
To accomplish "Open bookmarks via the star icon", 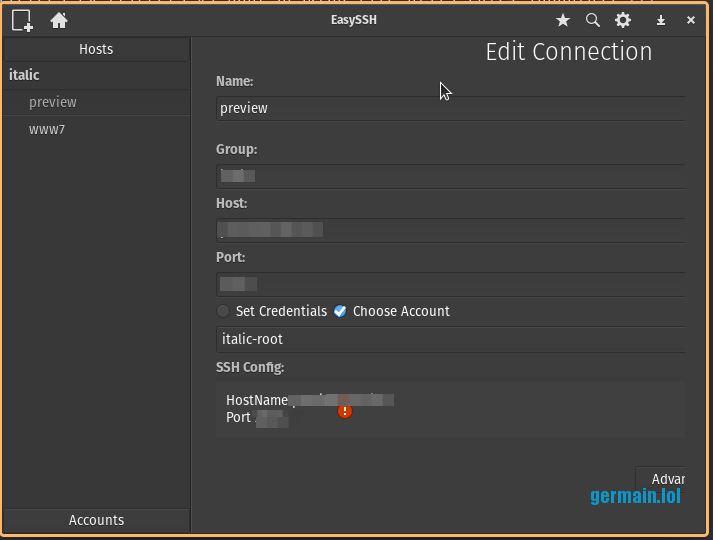I will pos(563,20).
